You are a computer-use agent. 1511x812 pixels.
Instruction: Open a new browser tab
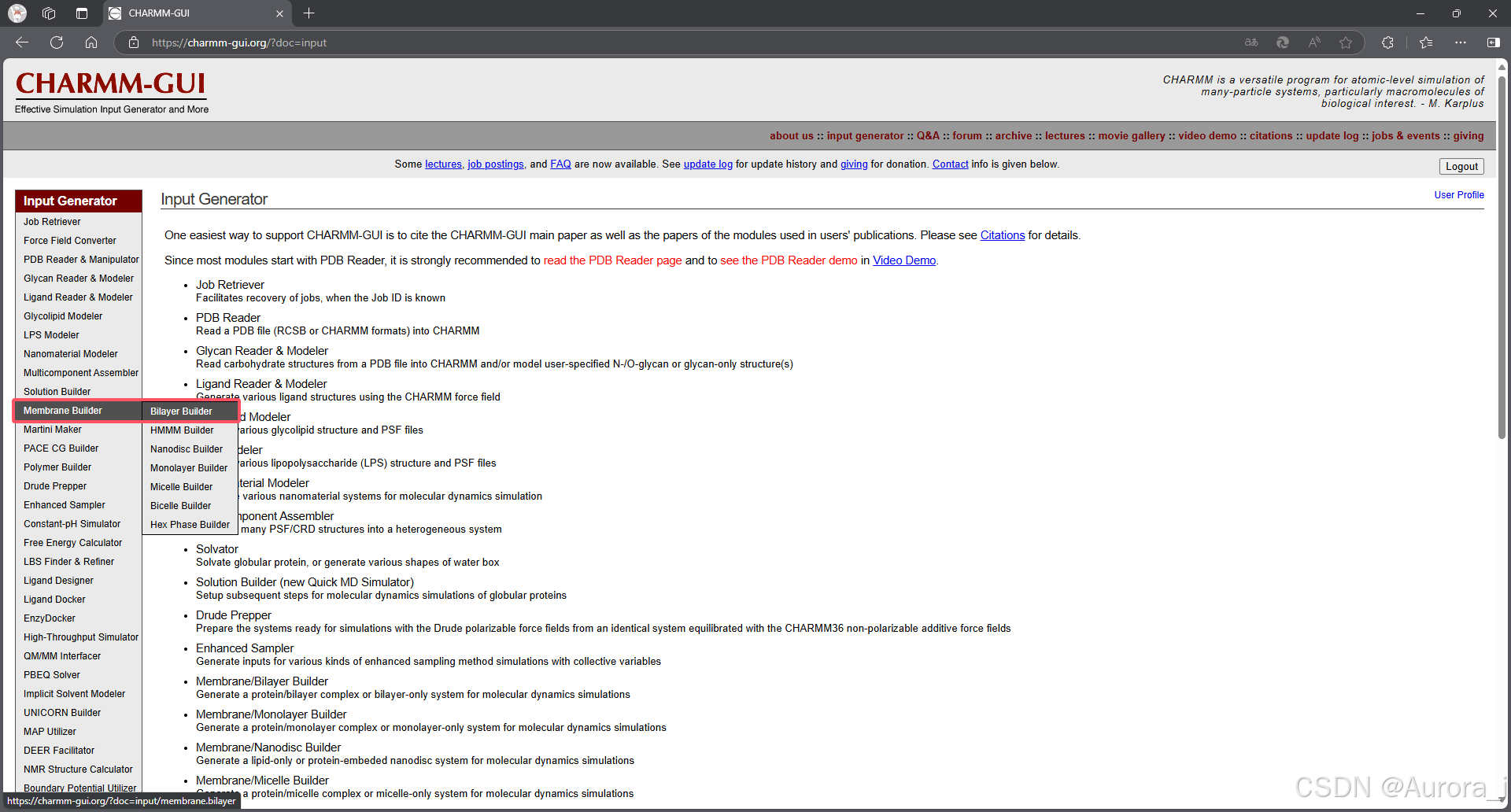[308, 13]
